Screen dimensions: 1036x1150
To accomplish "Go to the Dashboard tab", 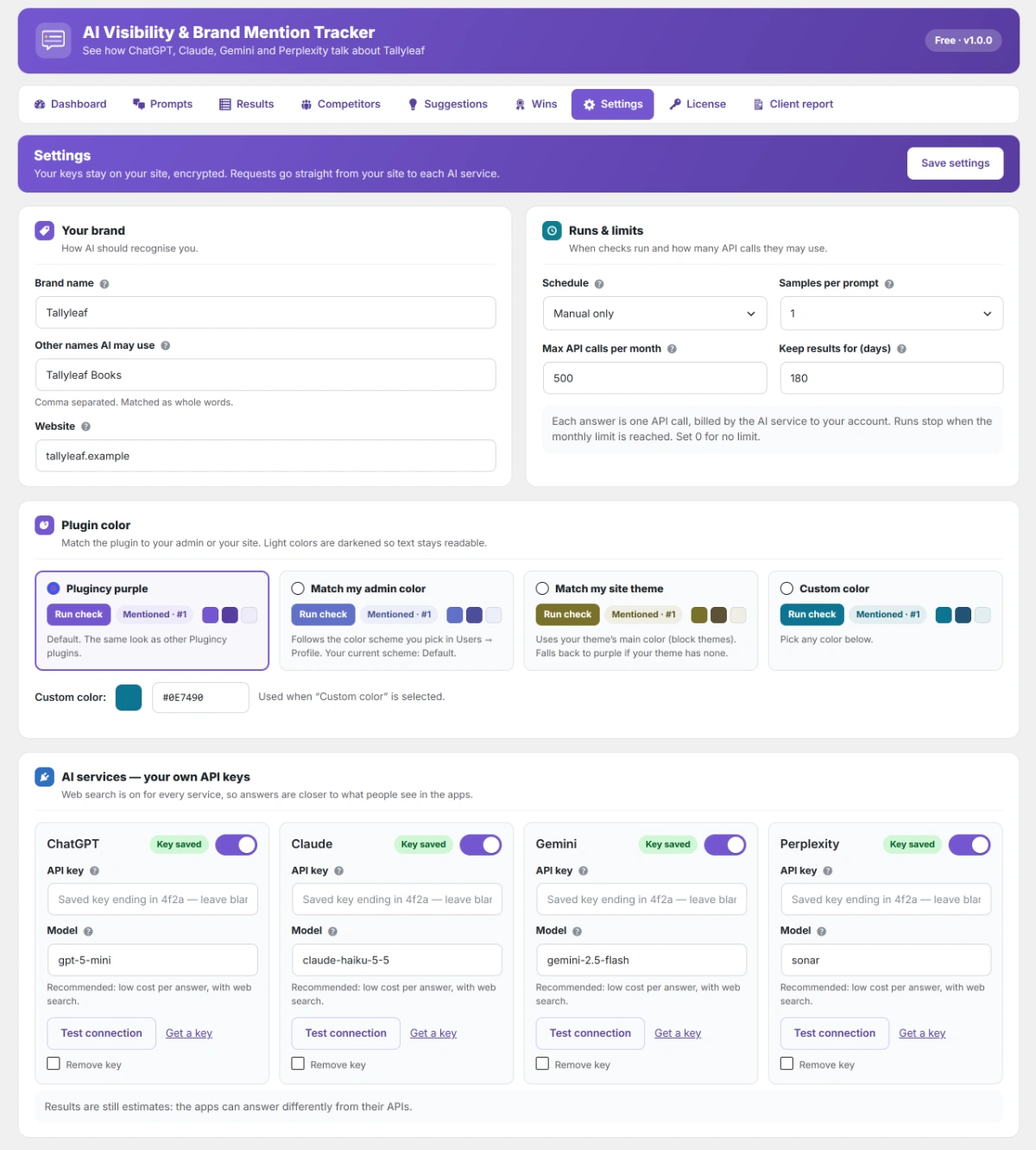I will click(x=70, y=104).
